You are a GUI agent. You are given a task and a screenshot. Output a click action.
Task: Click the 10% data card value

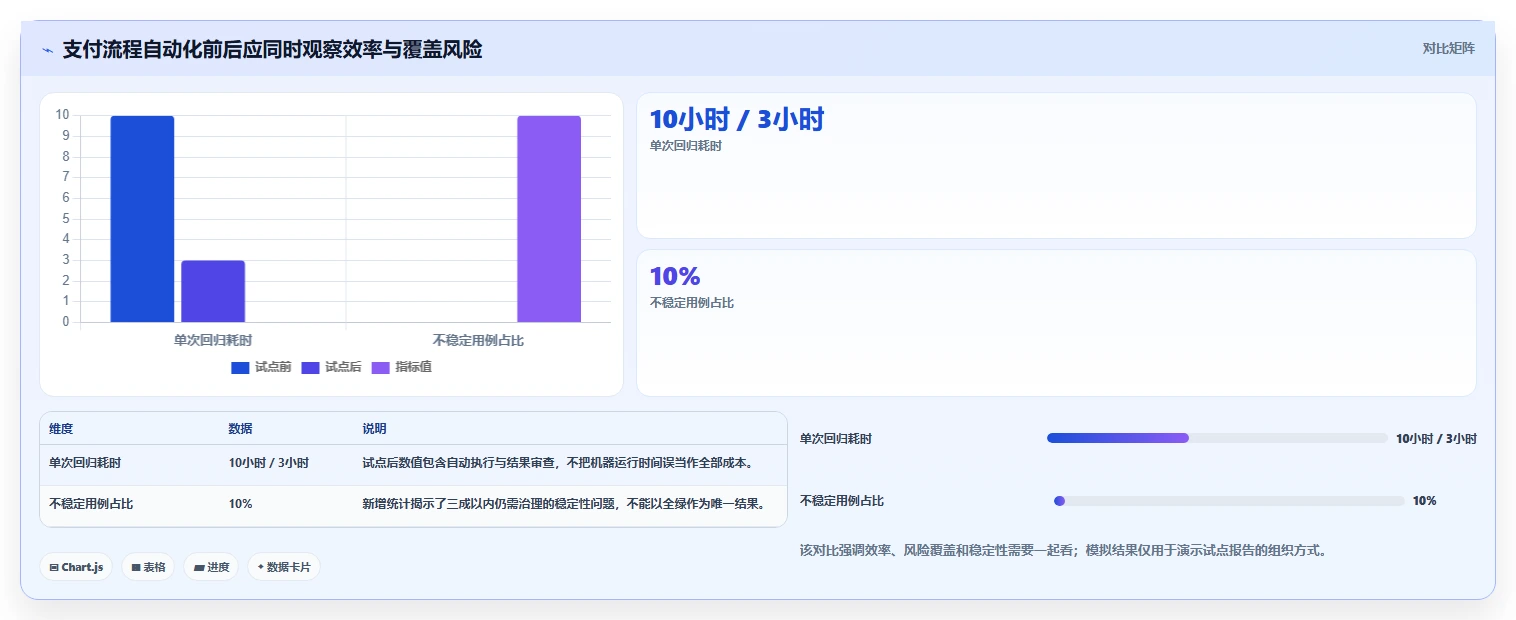pyautogui.click(x=675, y=276)
